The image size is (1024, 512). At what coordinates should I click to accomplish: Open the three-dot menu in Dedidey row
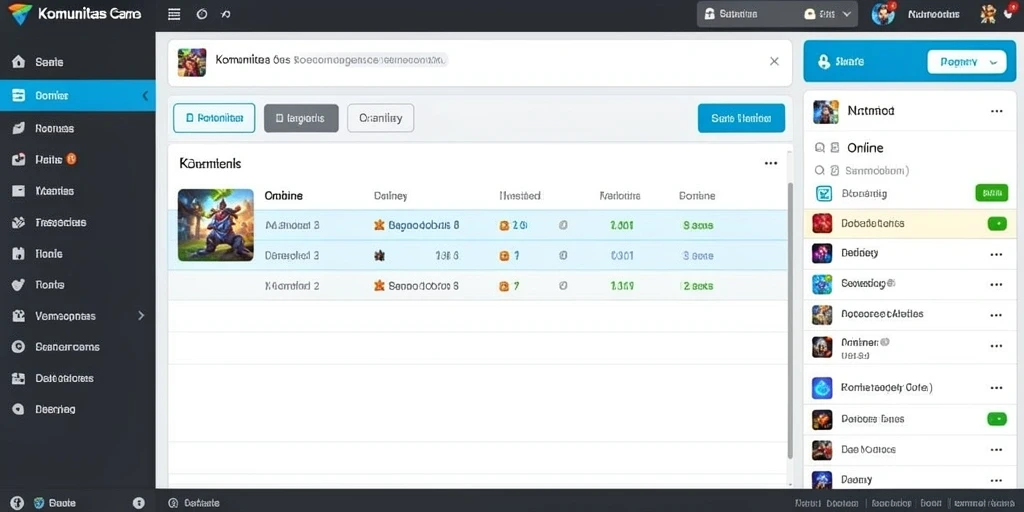tap(996, 254)
